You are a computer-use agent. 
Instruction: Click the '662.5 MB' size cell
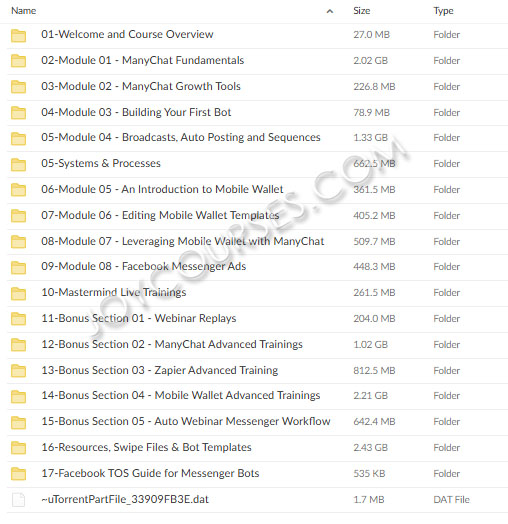[x=374, y=164]
